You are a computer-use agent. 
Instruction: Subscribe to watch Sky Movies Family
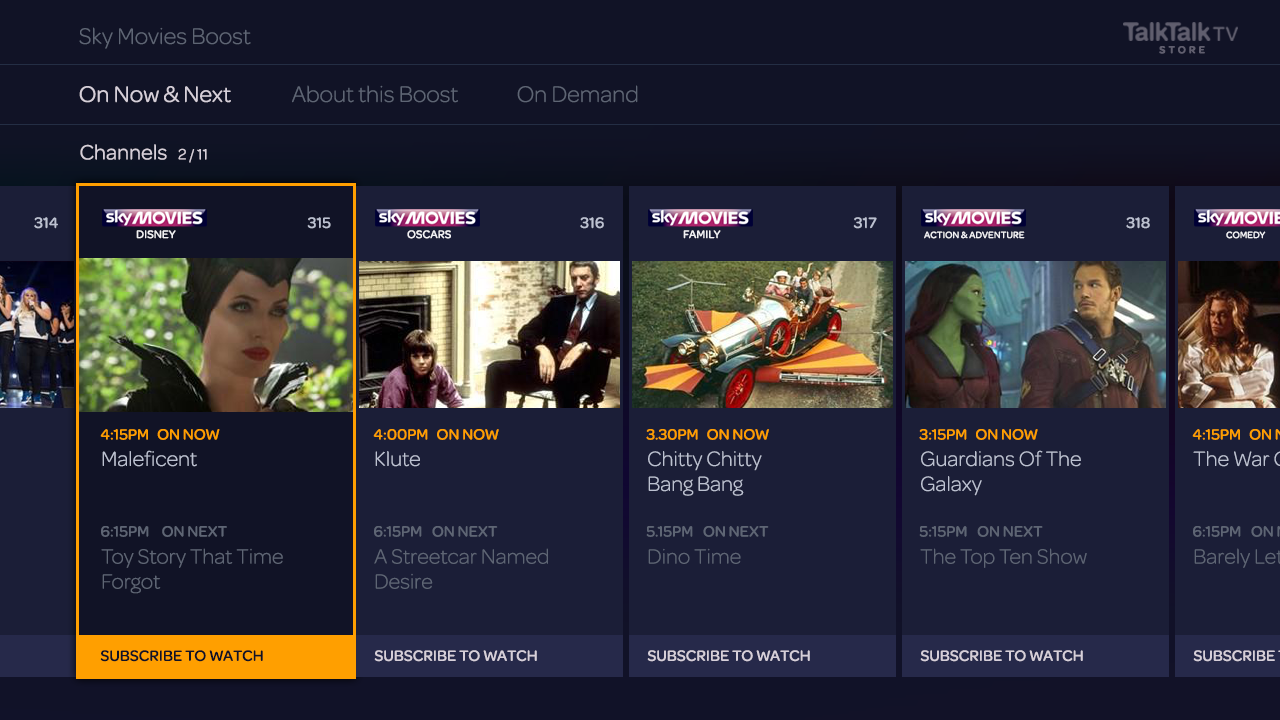pyautogui.click(x=763, y=656)
